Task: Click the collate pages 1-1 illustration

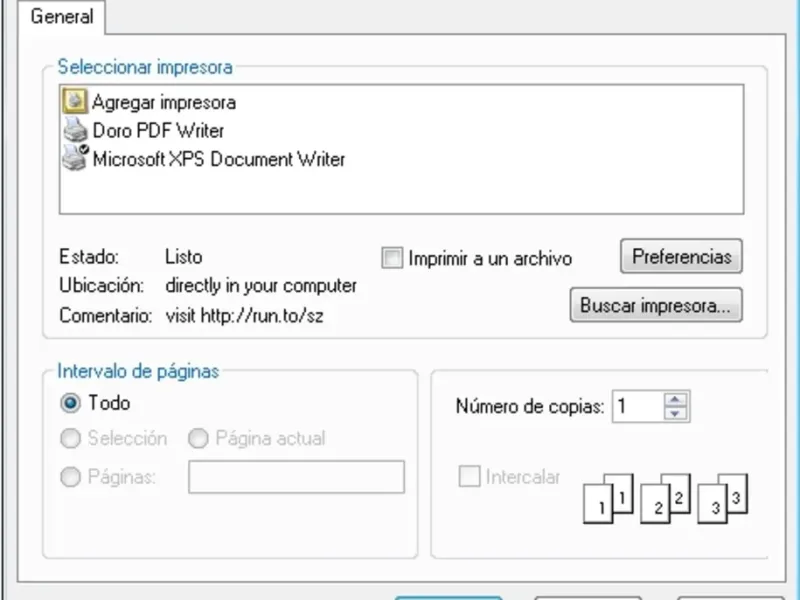Action: click(608, 498)
